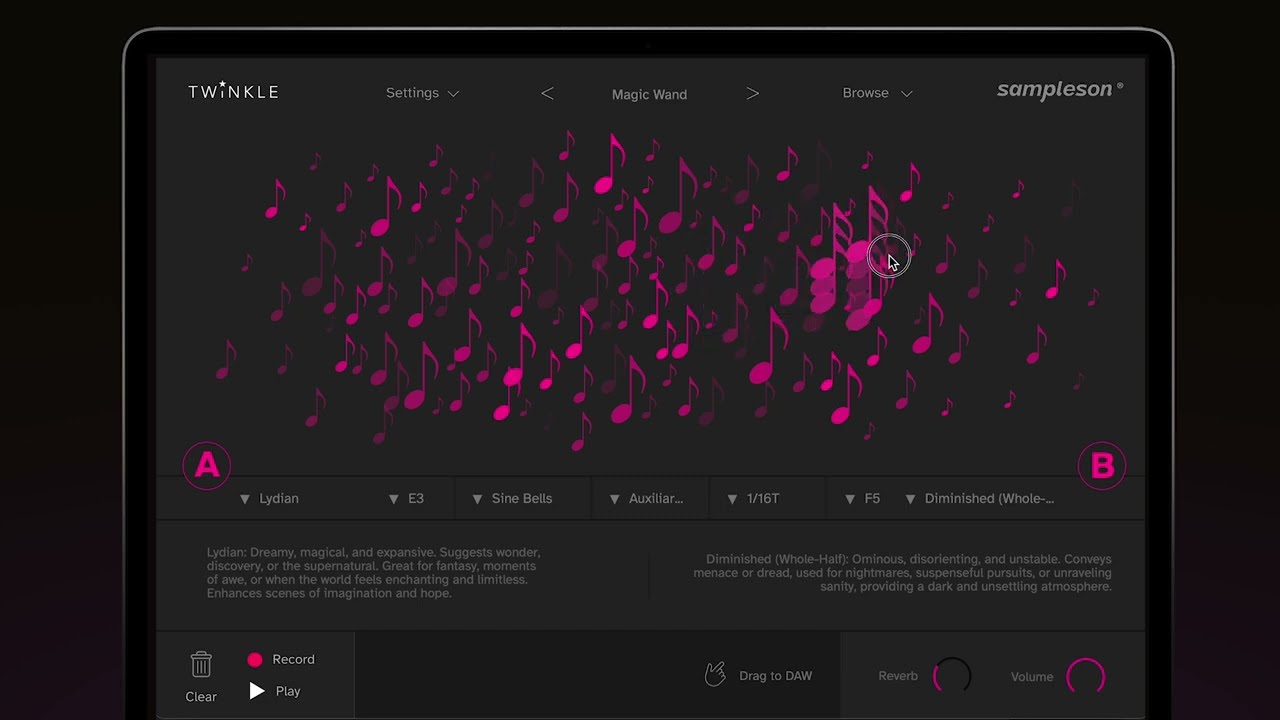1280x720 pixels.
Task: Click the Drag to DAW text
Action: coord(775,676)
